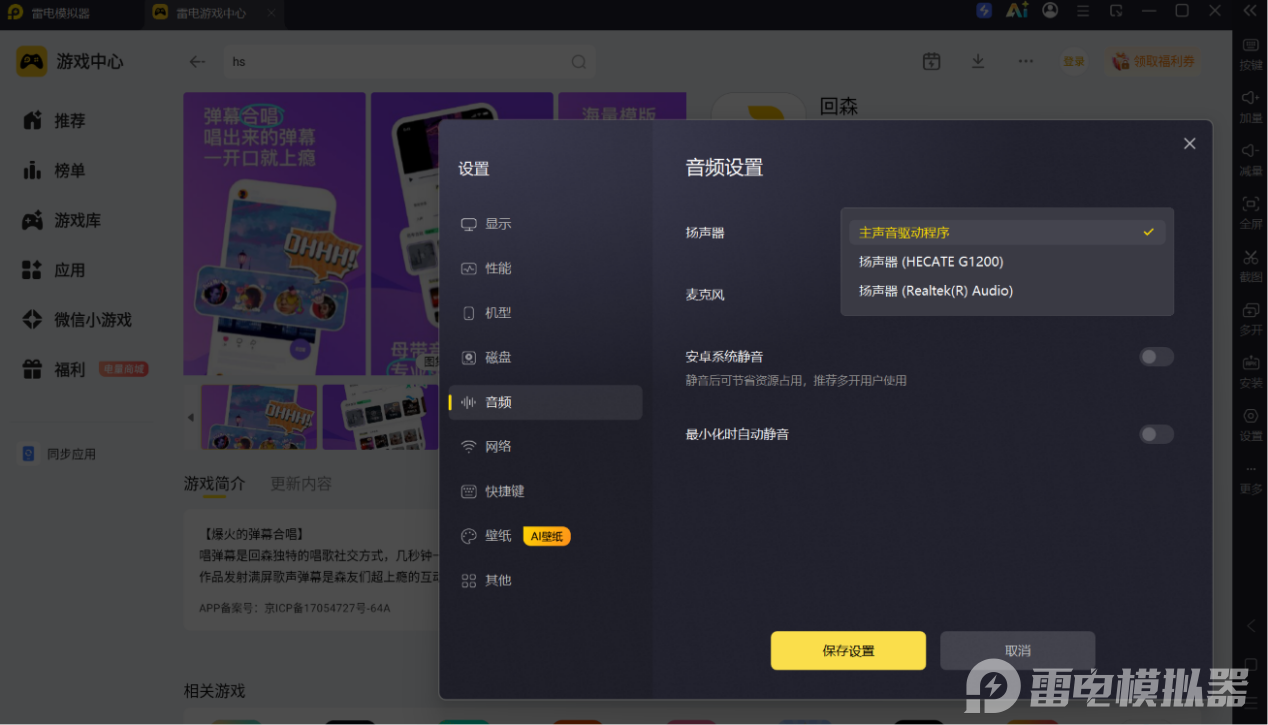Screen dimensions: 1268x725
Task: Switch to the 游戏简介 tab
Action: (214, 484)
